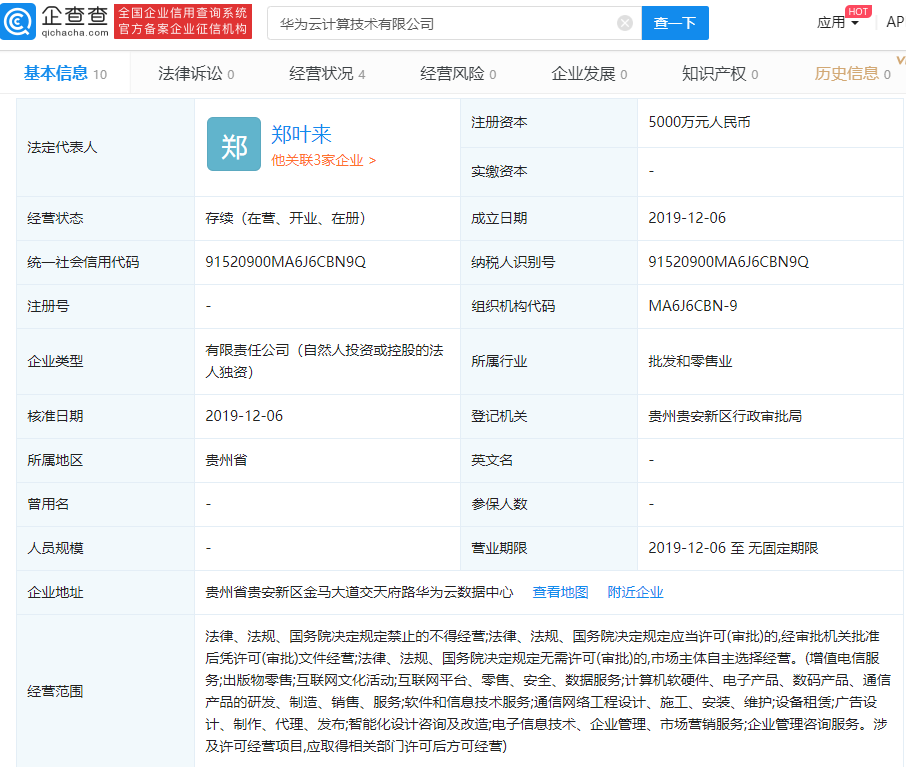
Task: Open the 应用 dropdown menu
Action: click(x=837, y=23)
